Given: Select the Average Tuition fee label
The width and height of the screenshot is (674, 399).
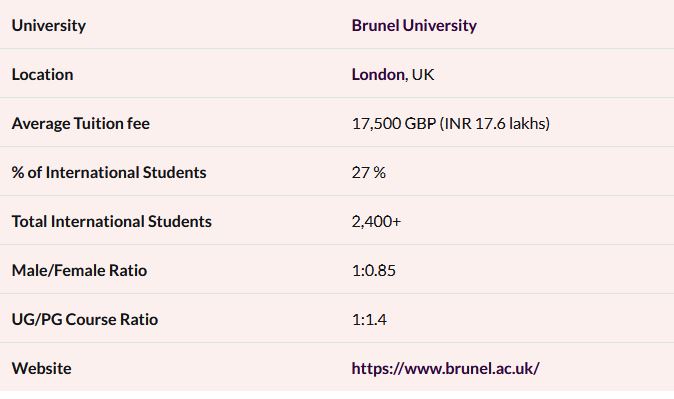Looking at the screenshot, I should pyautogui.click(x=80, y=123).
